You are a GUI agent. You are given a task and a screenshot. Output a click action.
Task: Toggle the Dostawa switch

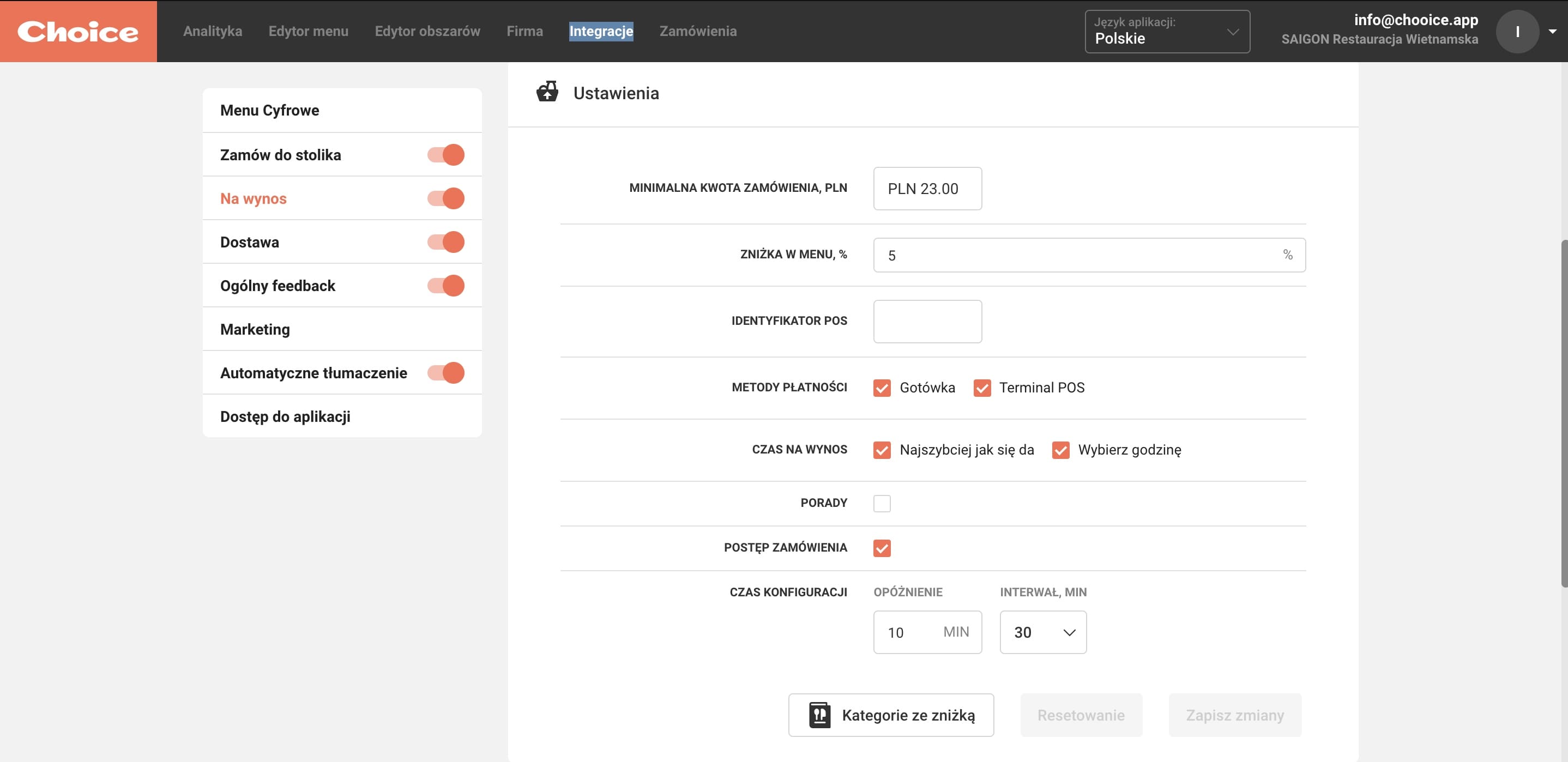(x=445, y=242)
